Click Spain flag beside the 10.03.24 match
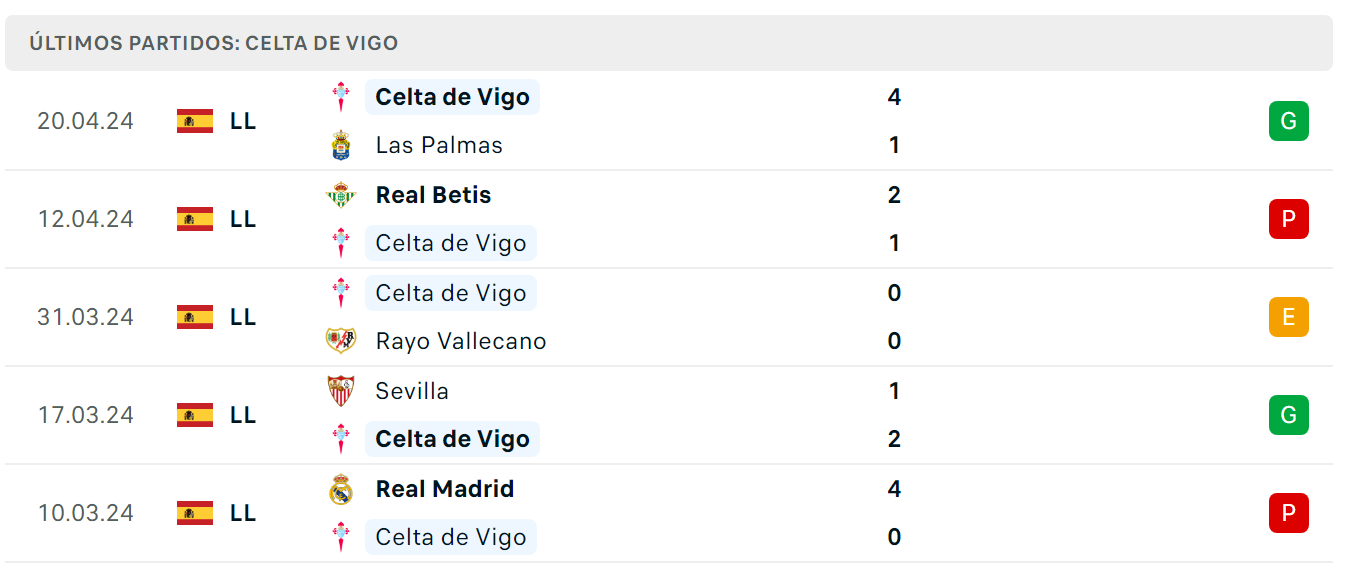This screenshot has width=1347, height=576. tap(195, 513)
